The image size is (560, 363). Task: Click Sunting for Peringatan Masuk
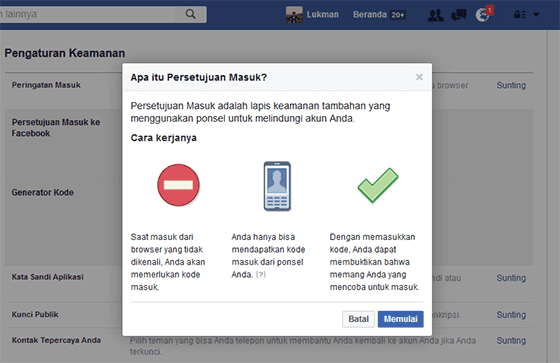coord(511,85)
